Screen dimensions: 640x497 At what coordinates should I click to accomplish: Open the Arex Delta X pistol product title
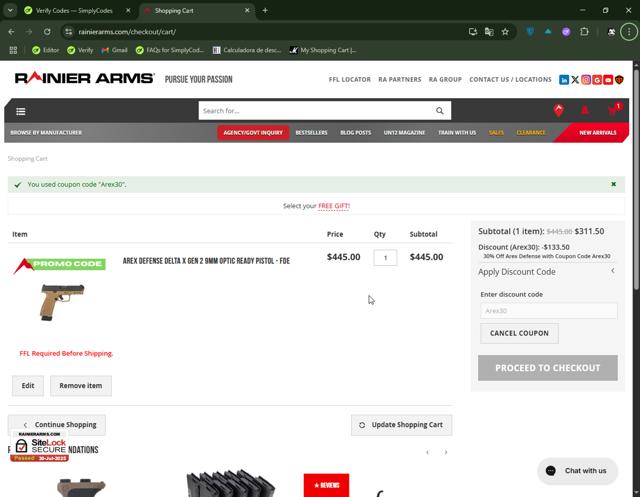[x=206, y=261]
